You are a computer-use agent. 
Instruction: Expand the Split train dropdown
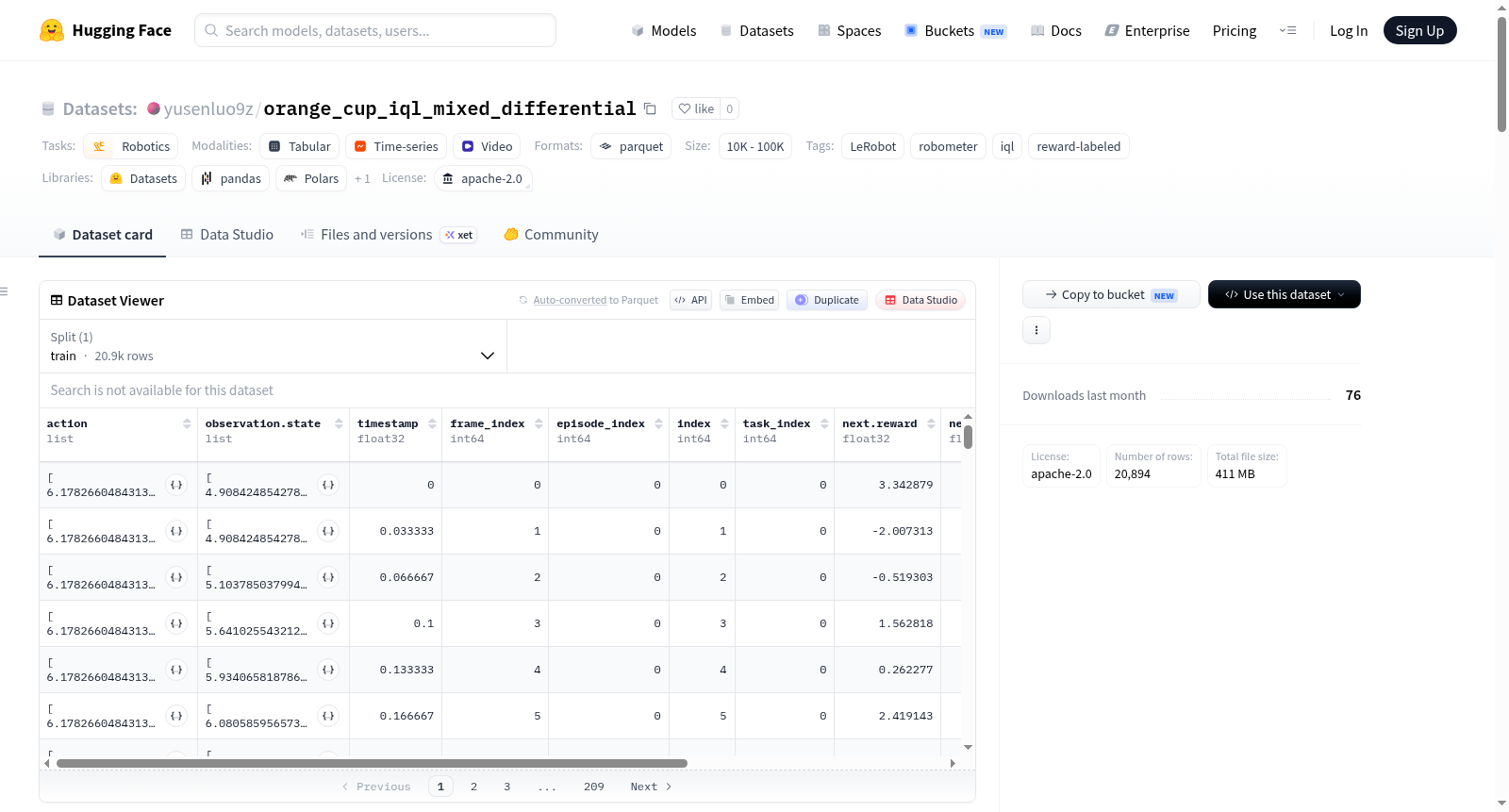click(273, 346)
